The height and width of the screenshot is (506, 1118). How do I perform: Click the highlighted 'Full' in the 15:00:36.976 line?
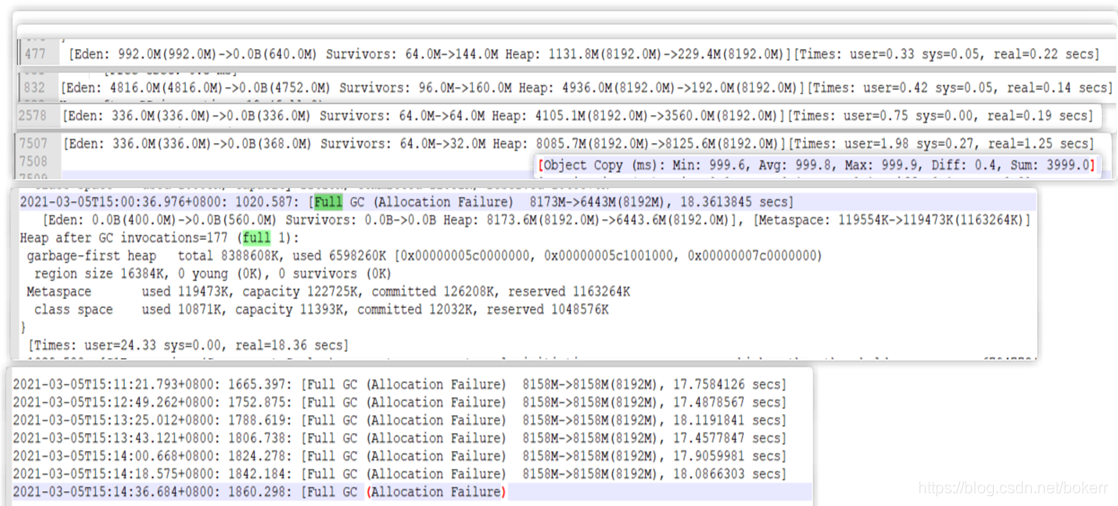point(327,202)
